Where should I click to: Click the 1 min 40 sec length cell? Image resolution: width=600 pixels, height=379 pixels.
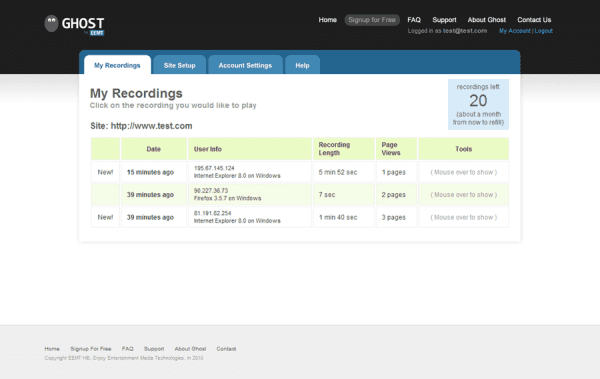tap(344, 217)
